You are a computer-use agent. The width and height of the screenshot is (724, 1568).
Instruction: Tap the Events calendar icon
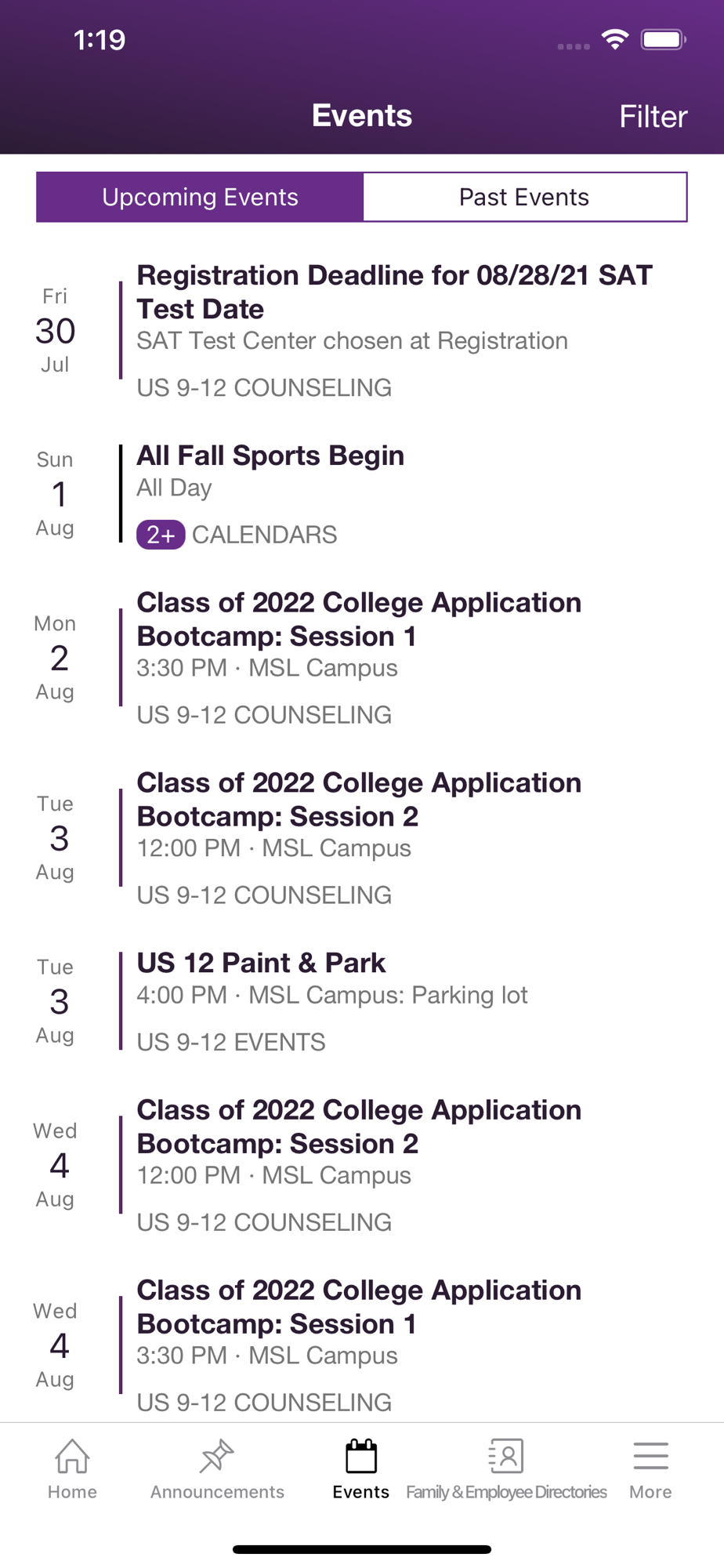361,1457
